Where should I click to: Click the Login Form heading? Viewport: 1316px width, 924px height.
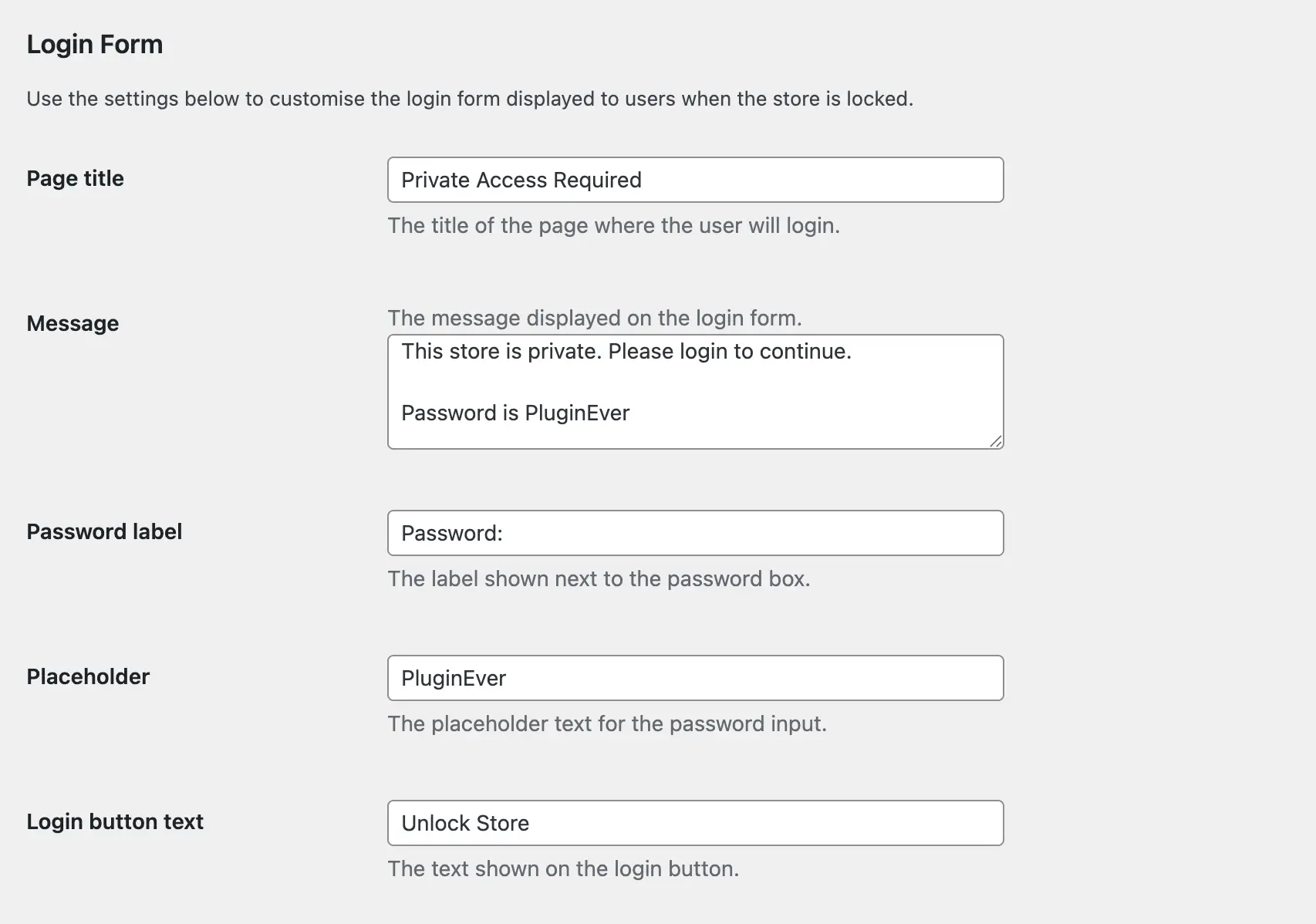click(95, 44)
